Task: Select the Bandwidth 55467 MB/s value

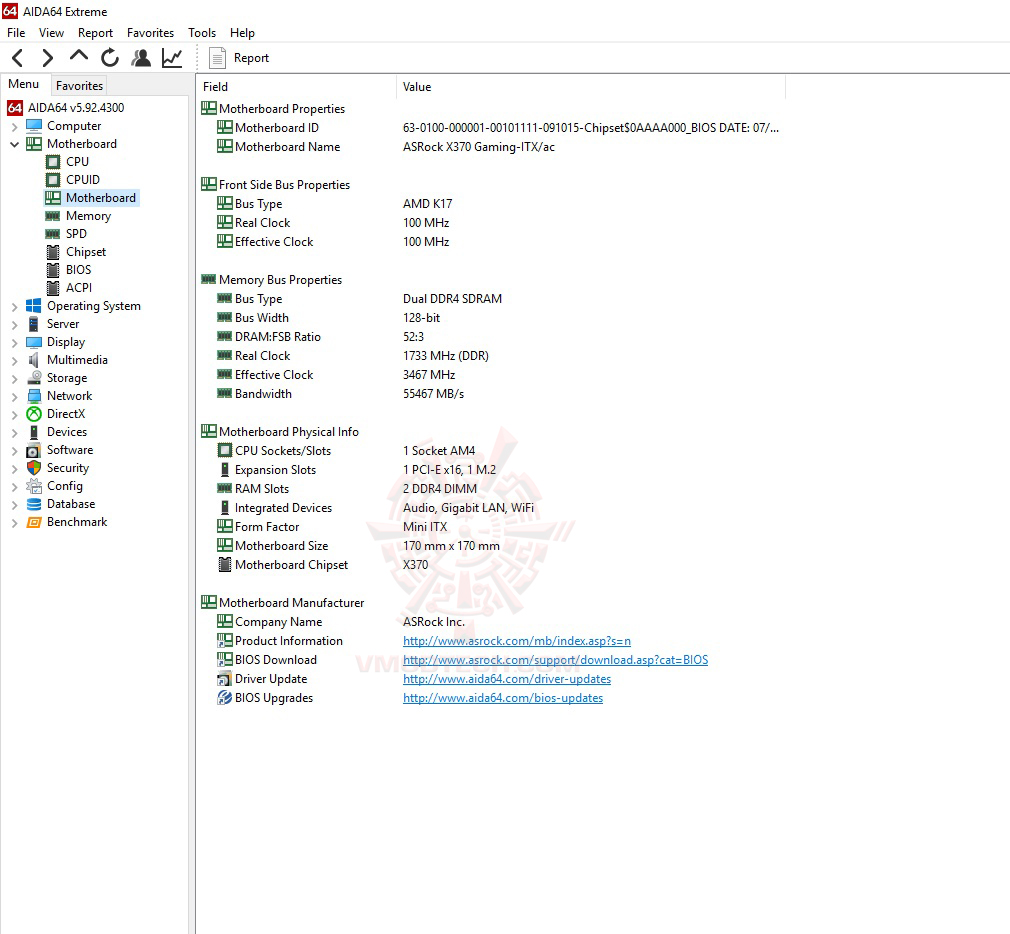Action: [x=434, y=394]
